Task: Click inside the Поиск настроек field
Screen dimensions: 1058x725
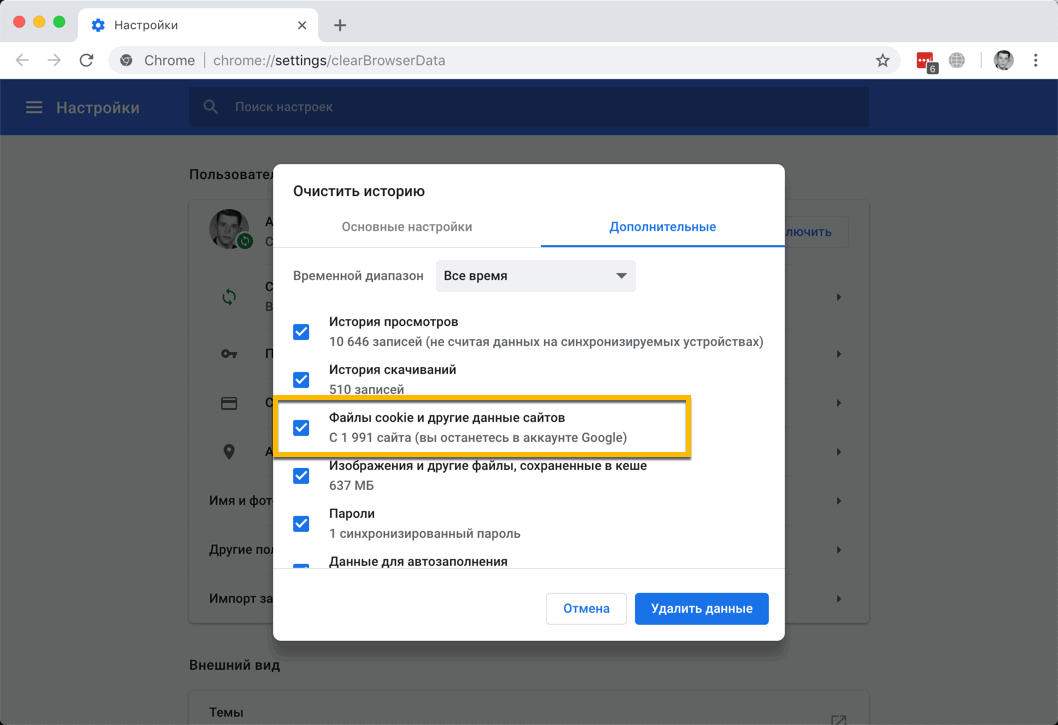Action: click(x=400, y=107)
